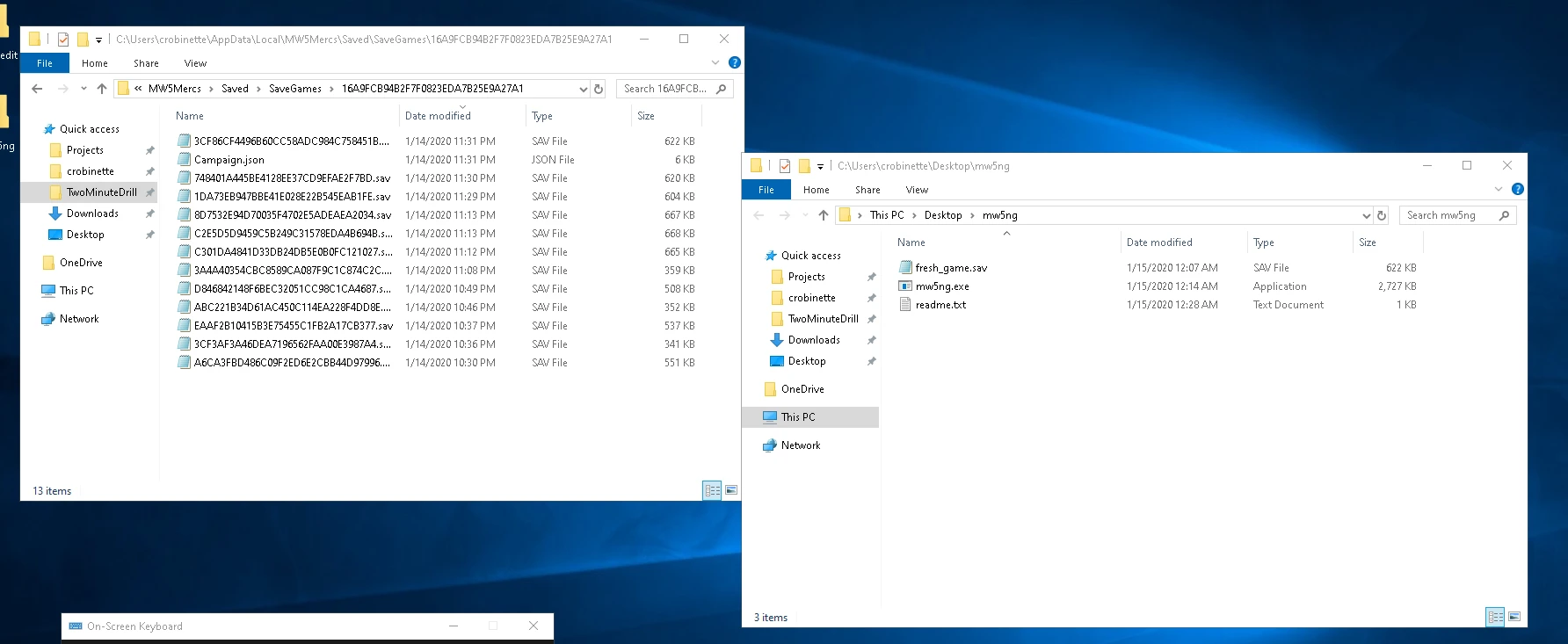
Task: Refresh the mw5ng folder view
Action: 1382,215
